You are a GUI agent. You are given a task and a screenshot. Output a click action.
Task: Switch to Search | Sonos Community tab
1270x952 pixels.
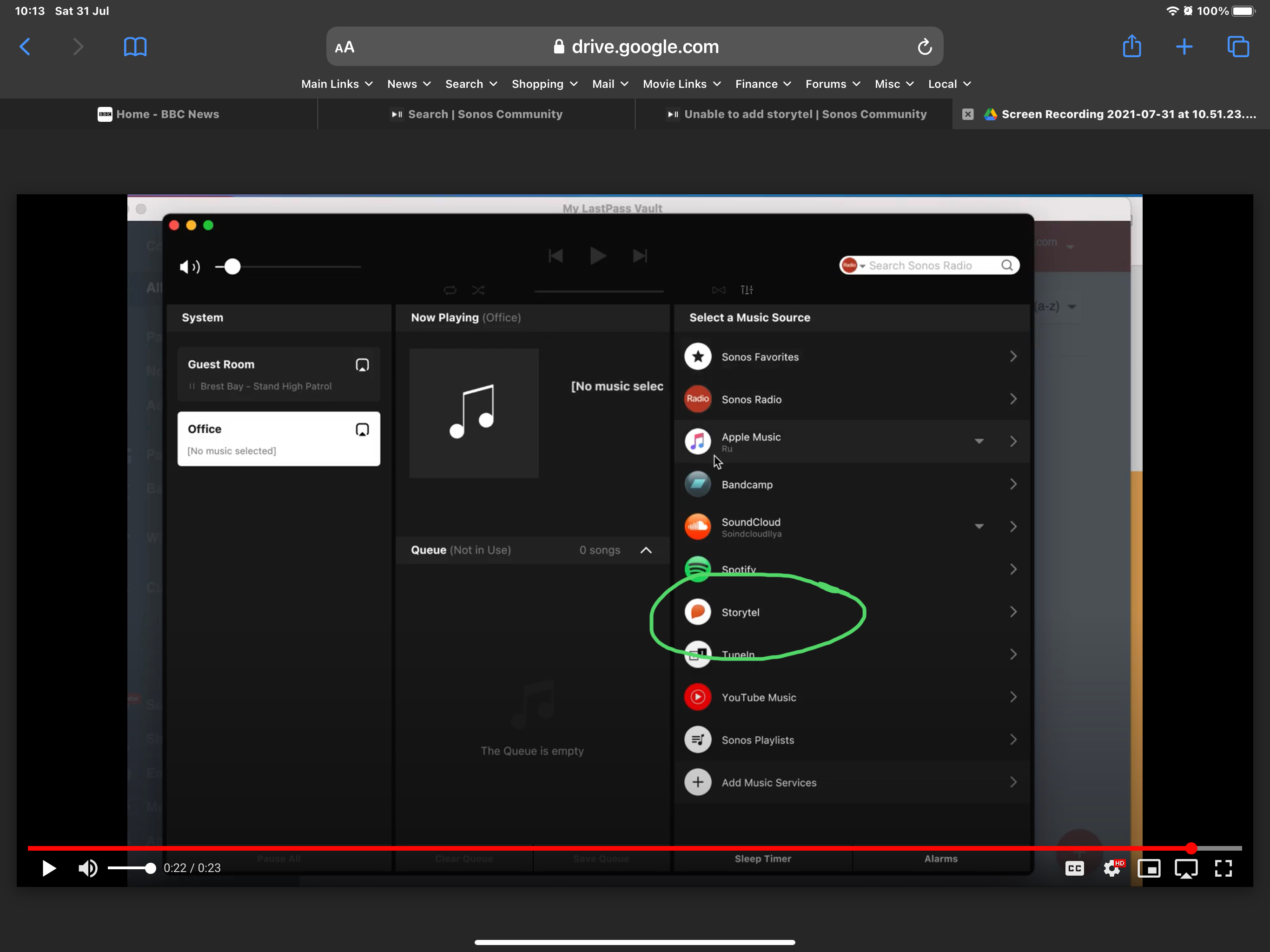pos(476,114)
